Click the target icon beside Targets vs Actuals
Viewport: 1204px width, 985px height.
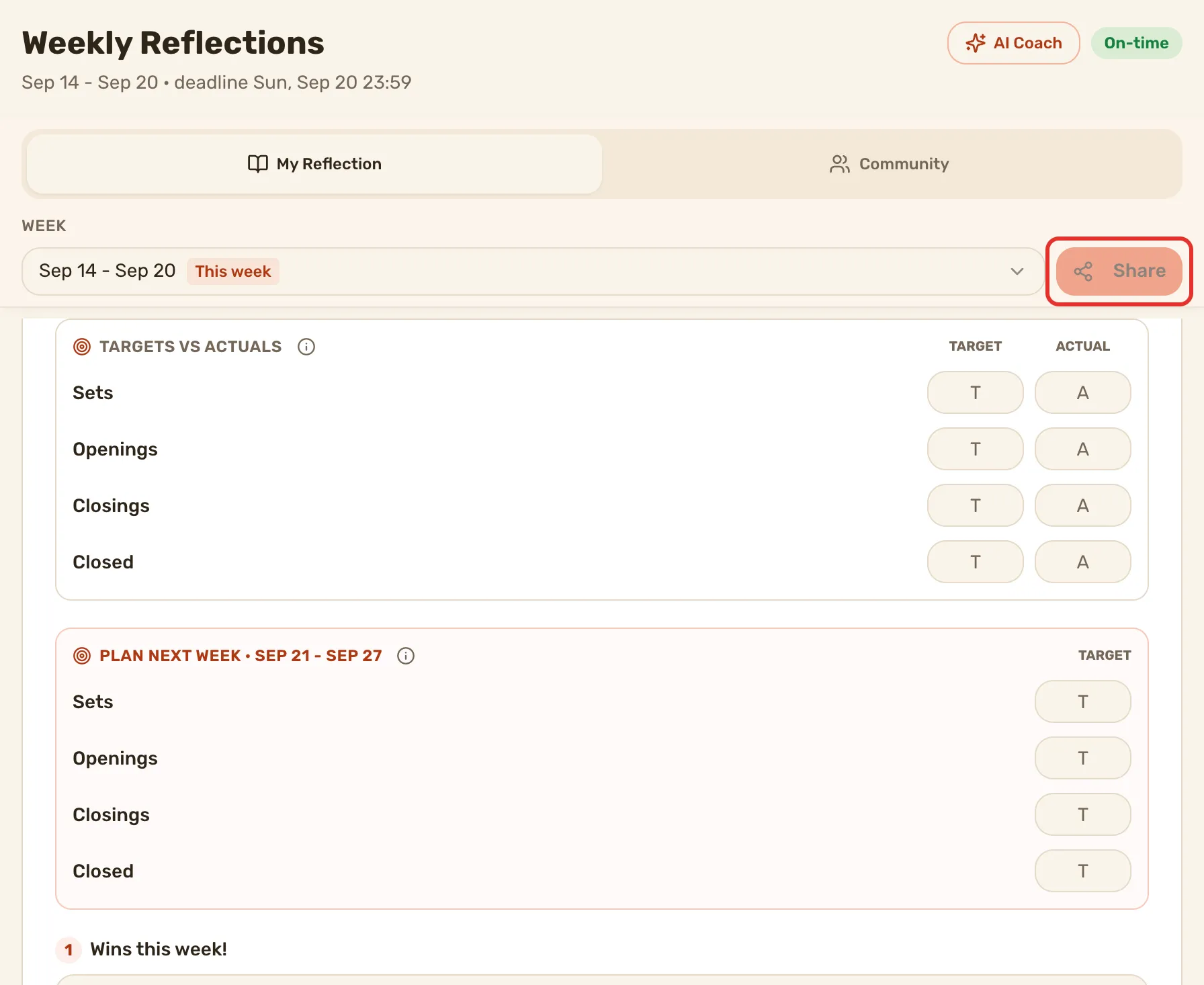82,347
